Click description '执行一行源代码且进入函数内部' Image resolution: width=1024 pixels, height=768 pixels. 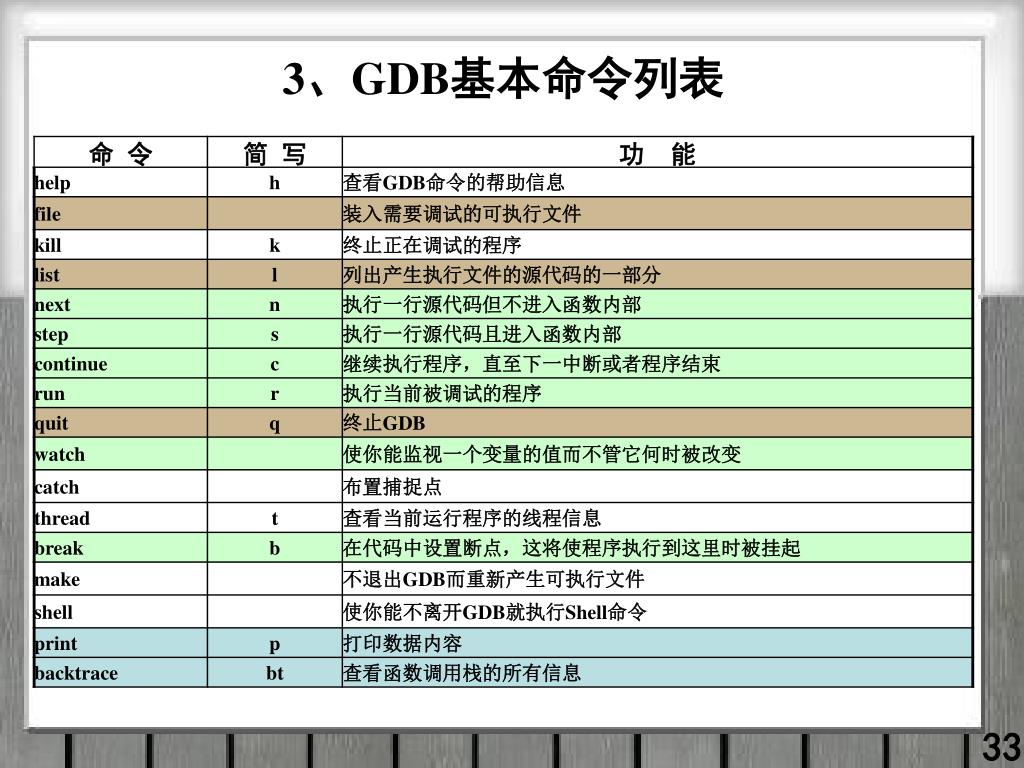click(x=482, y=335)
